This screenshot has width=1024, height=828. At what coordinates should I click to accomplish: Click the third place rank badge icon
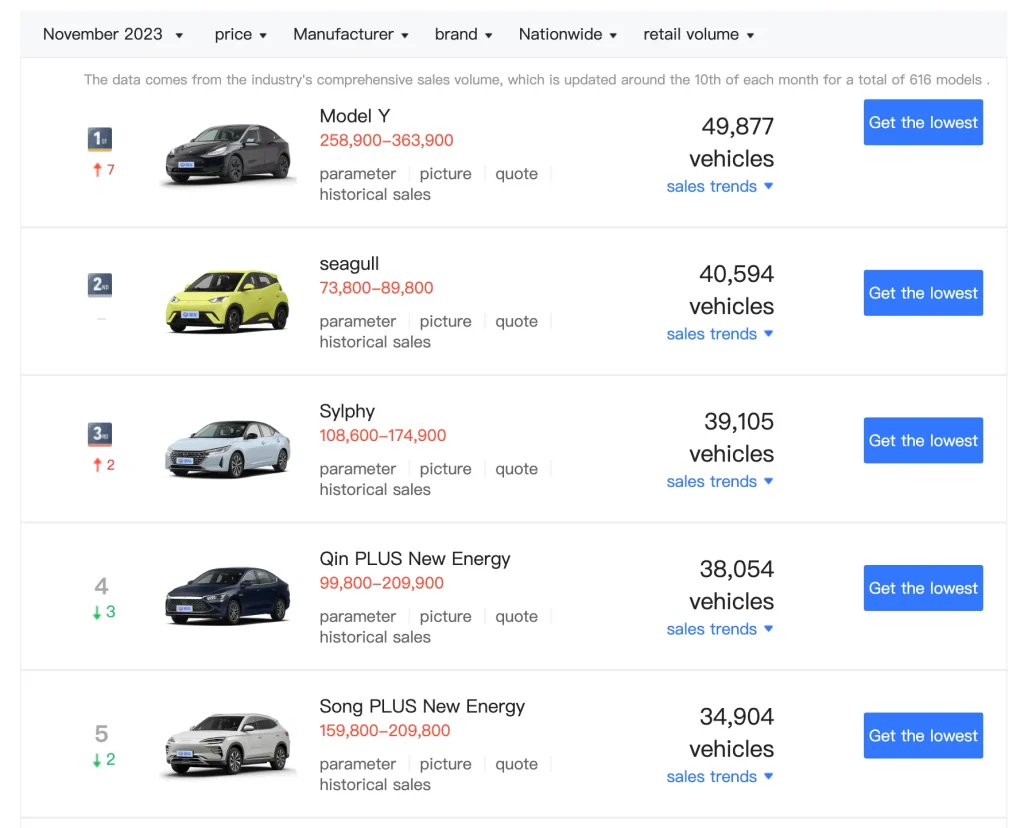[100, 433]
